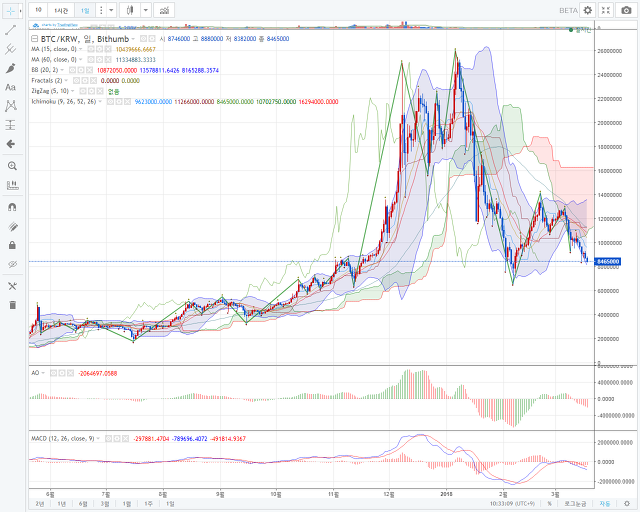Hide the MA (60, close, 0) indicator

coord(91,60)
